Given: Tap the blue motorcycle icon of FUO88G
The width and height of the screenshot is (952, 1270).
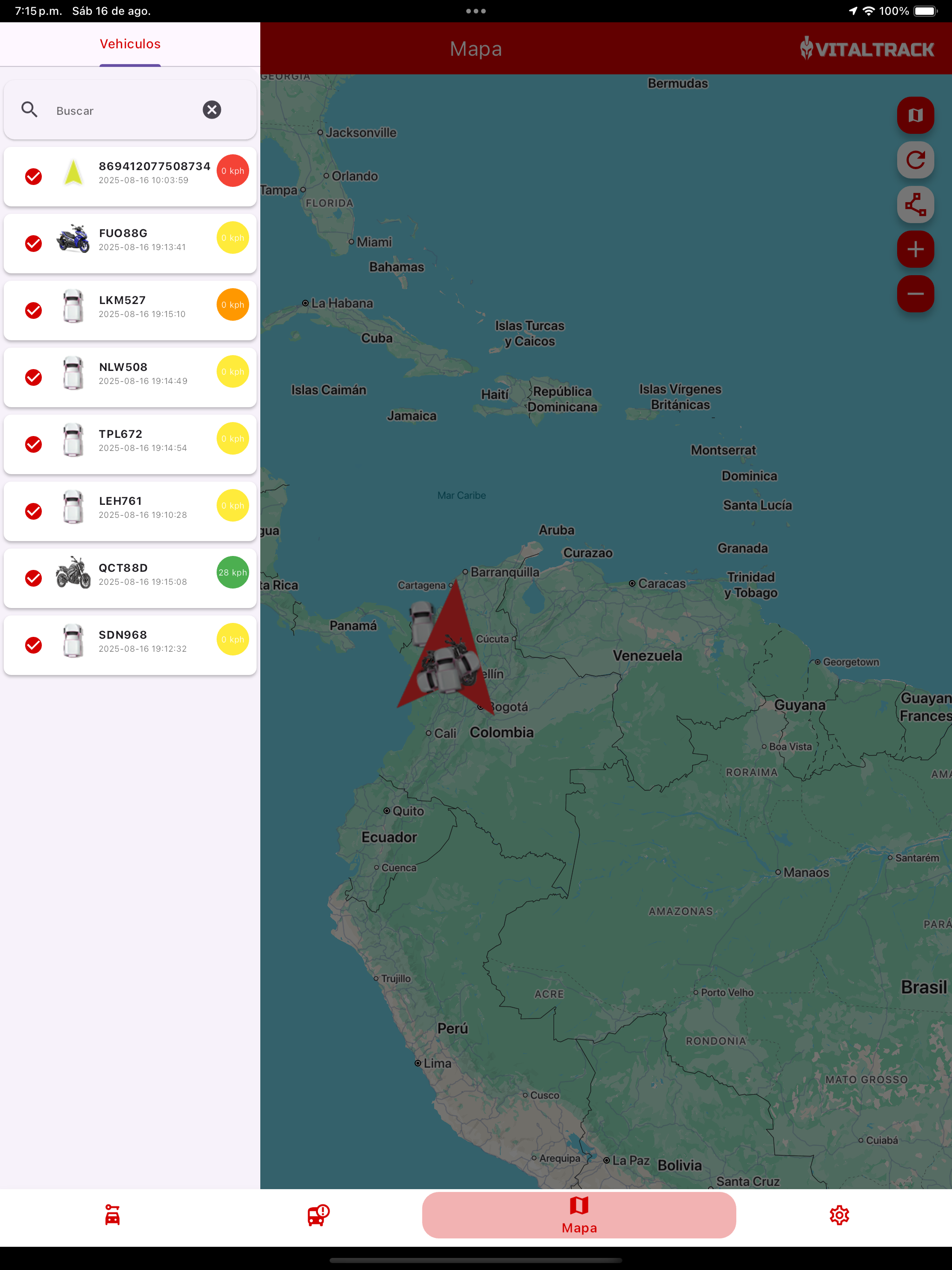Looking at the screenshot, I should pos(73,239).
